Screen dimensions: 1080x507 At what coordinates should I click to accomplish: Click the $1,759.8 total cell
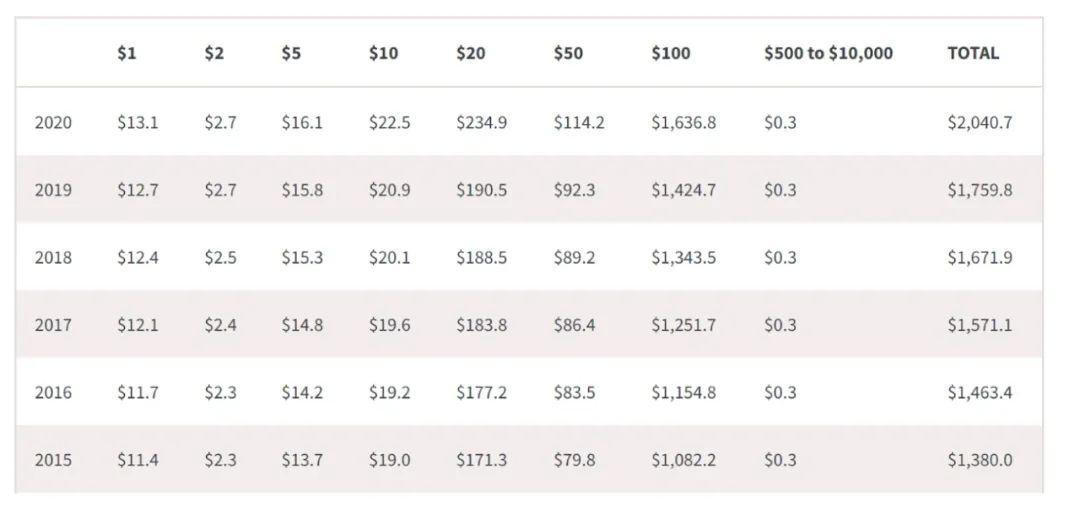(979, 190)
